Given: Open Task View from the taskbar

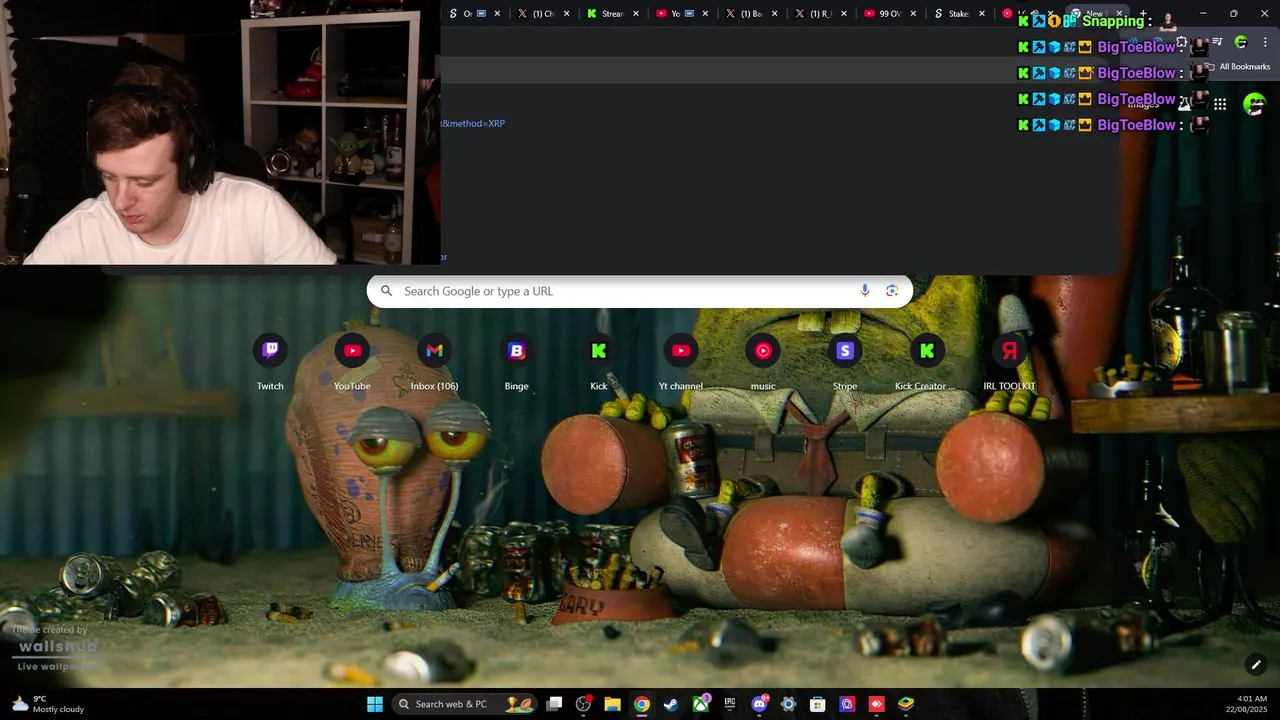Looking at the screenshot, I should pyautogui.click(x=554, y=704).
